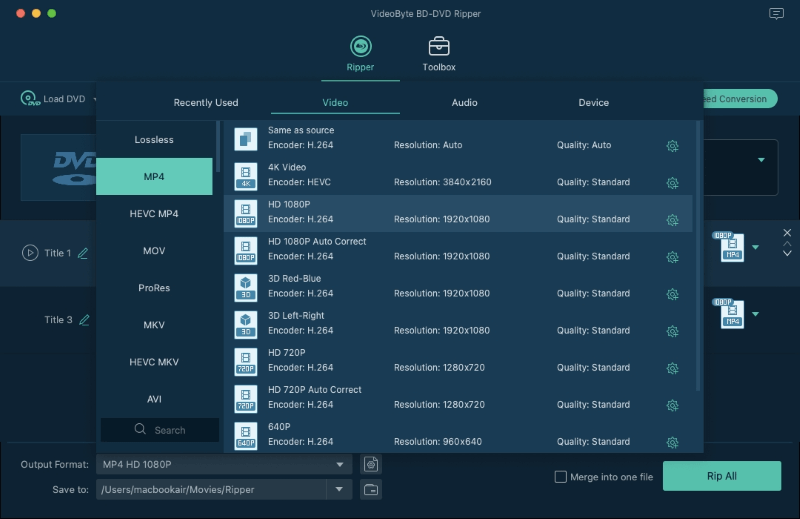This screenshot has width=800, height=519.
Task: Open settings gear for HD 720P Auto Correct
Action: pyautogui.click(x=672, y=406)
